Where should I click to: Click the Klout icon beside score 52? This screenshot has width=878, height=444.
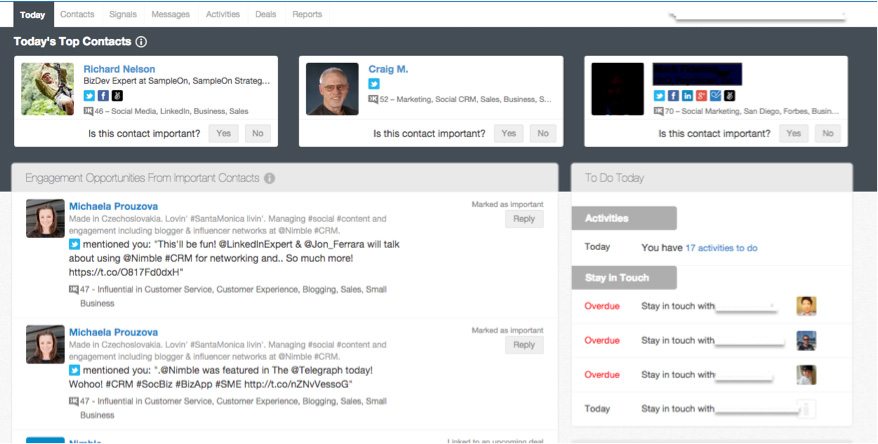(373, 99)
